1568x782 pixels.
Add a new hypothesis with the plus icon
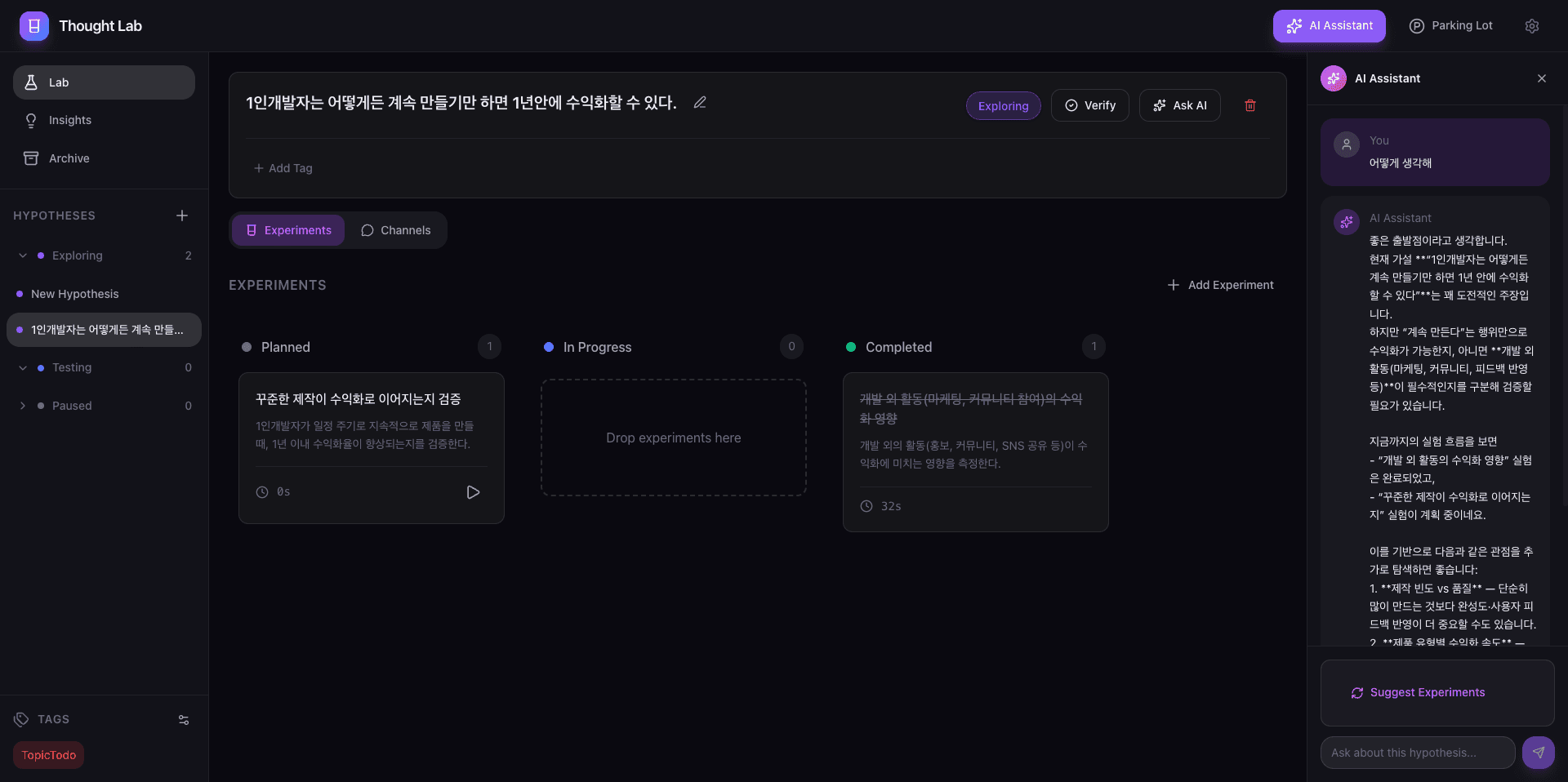pyautogui.click(x=181, y=215)
